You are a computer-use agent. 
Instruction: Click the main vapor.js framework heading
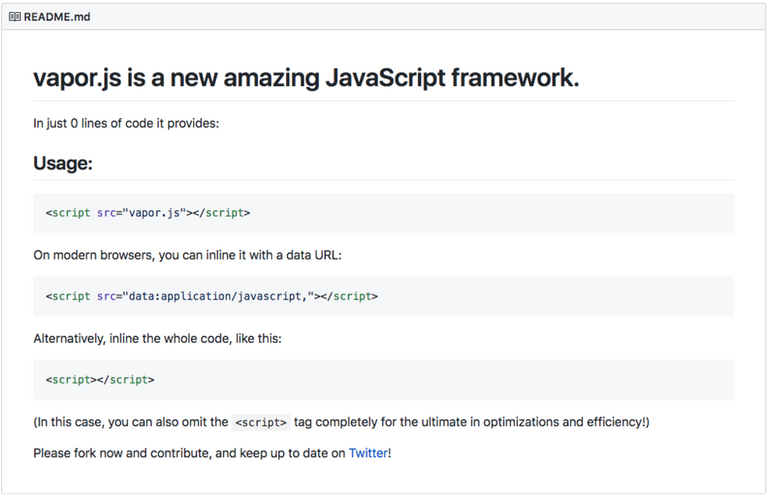click(x=306, y=78)
